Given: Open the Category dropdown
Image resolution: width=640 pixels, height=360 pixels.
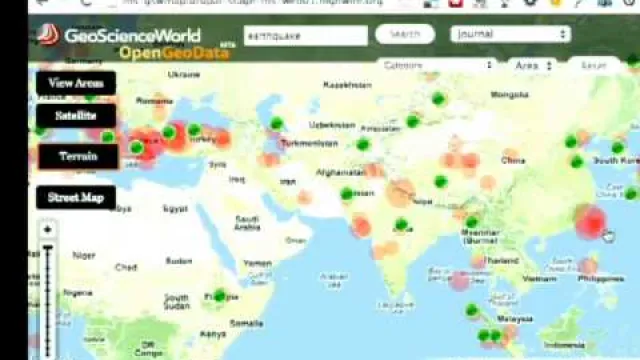Looking at the screenshot, I should click(x=436, y=65).
